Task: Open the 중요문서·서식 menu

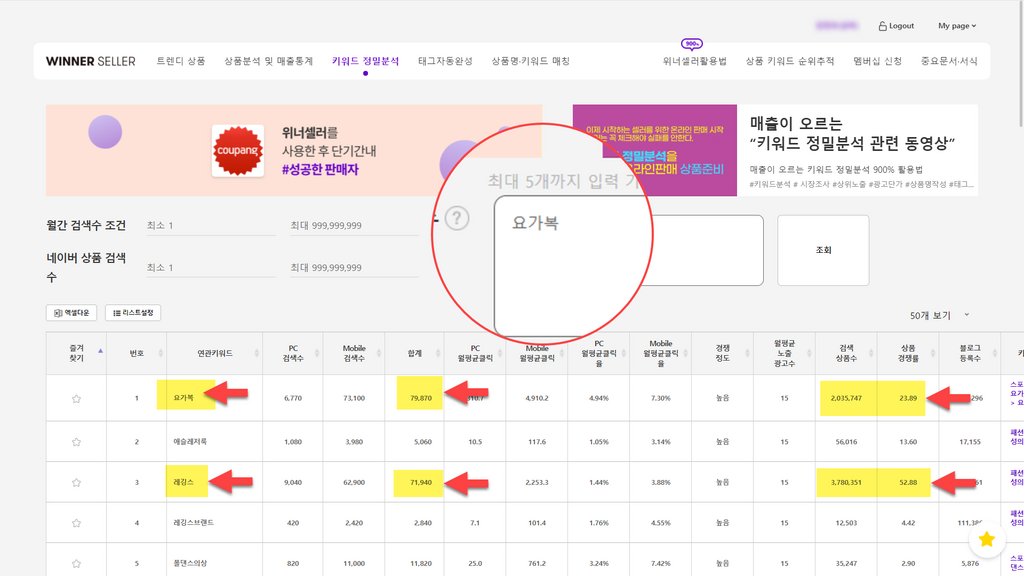Action: click(949, 61)
